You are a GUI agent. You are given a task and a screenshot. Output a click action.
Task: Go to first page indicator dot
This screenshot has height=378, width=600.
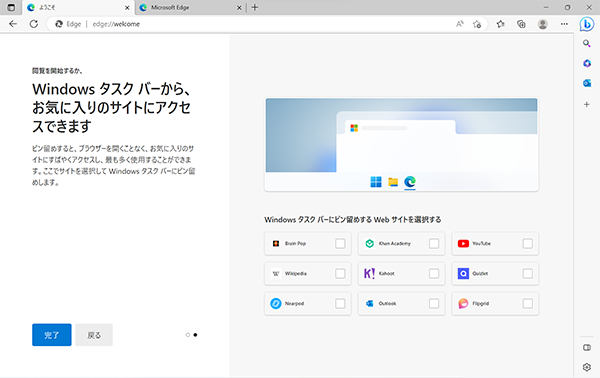tap(188, 335)
